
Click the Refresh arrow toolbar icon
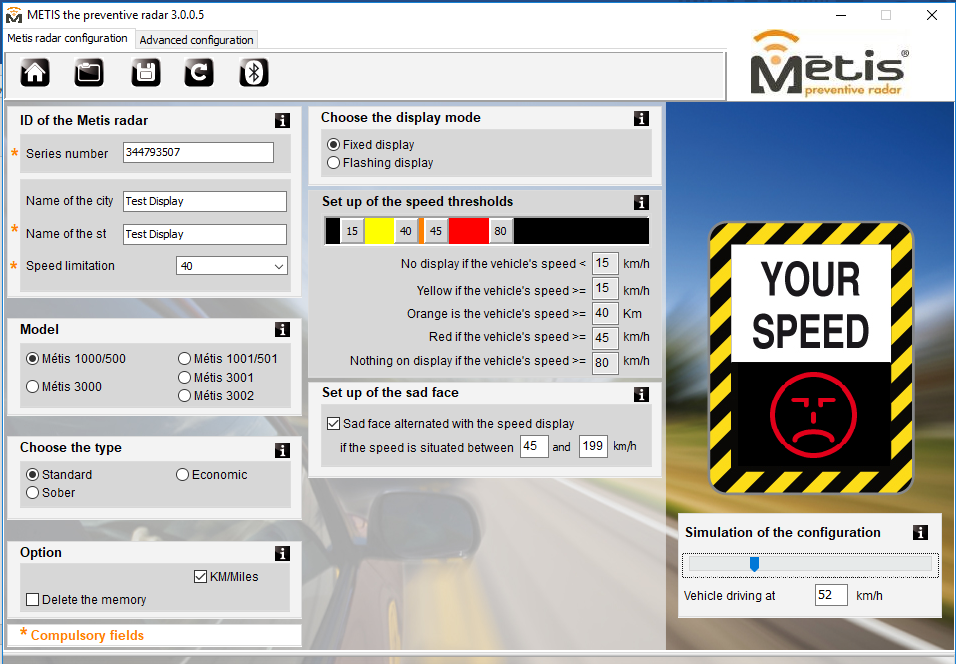pos(199,72)
